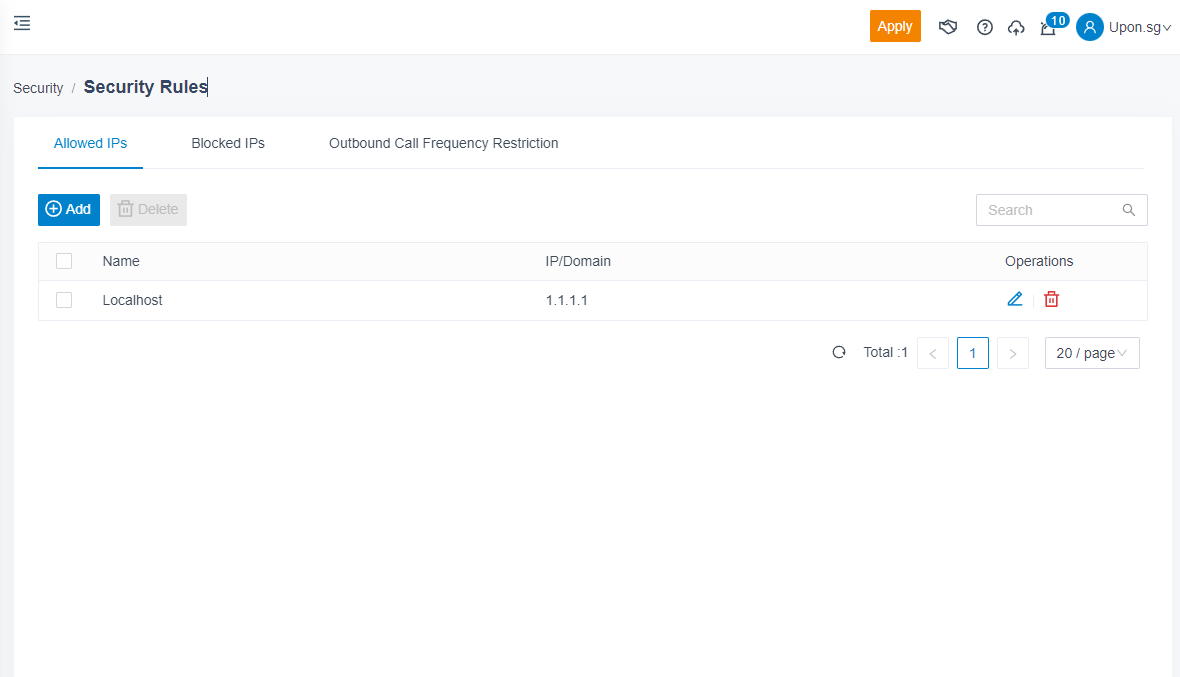
Task: Expand the Upon.sg account menu
Action: tap(1124, 27)
